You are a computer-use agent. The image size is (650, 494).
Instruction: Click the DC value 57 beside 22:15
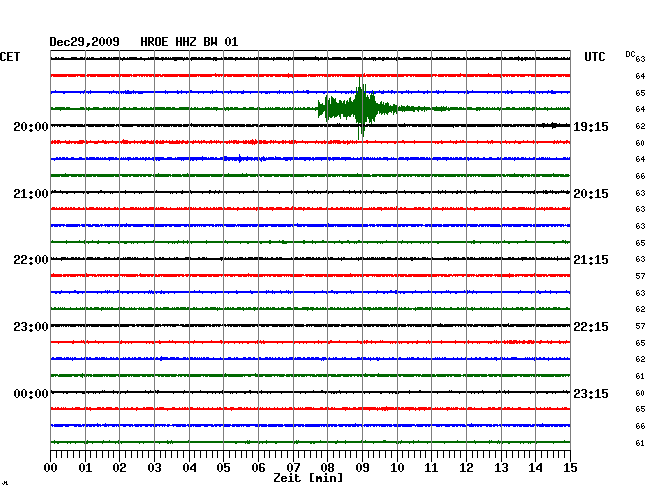(x=640, y=327)
